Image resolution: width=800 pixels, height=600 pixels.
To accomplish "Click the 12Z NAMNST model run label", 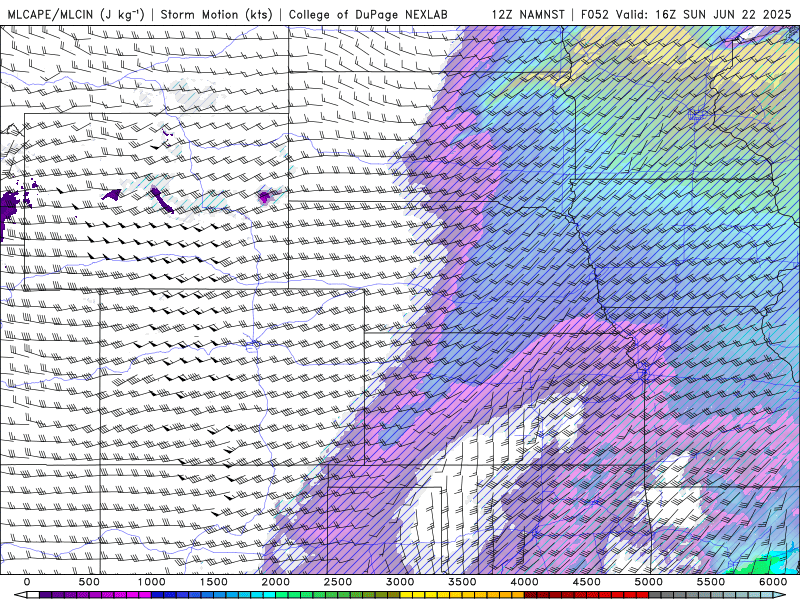I will point(528,14).
